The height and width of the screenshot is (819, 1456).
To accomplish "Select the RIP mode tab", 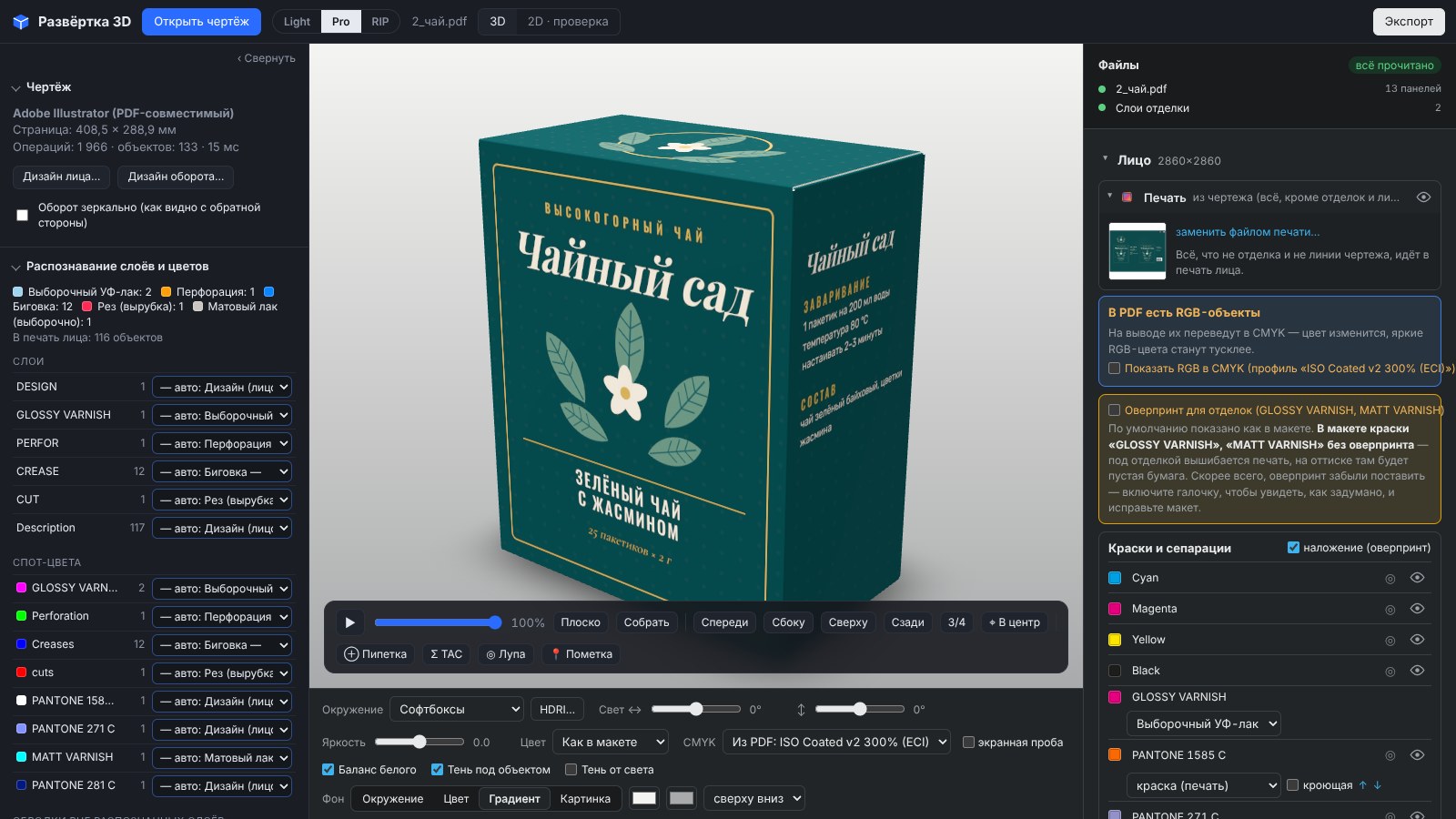I will (380, 22).
